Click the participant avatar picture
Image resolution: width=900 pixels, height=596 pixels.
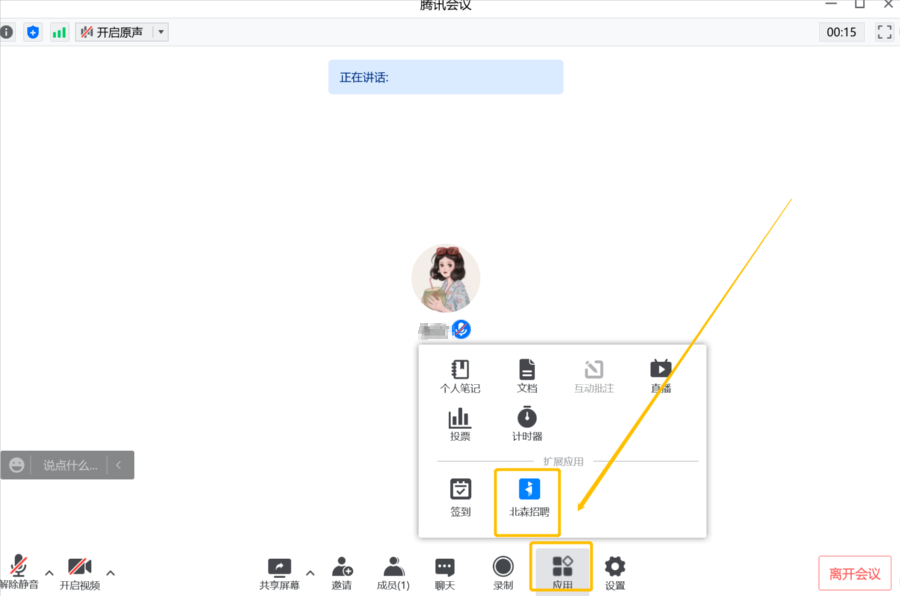[445, 278]
